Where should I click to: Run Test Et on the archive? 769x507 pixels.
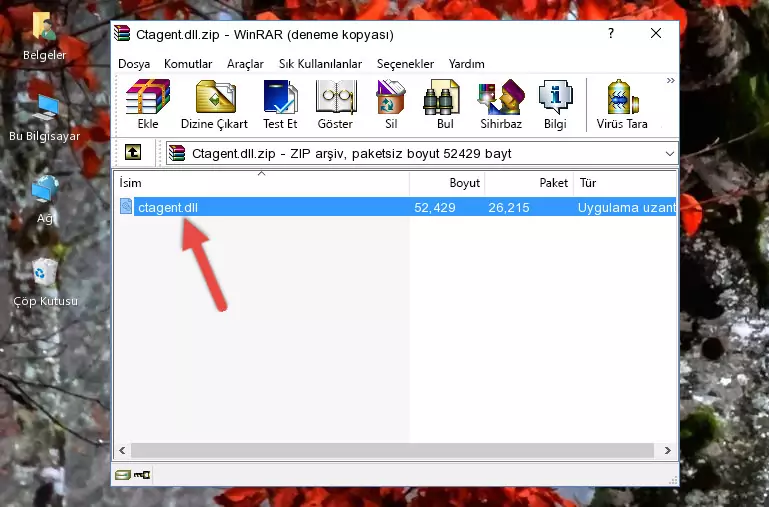point(280,104)
